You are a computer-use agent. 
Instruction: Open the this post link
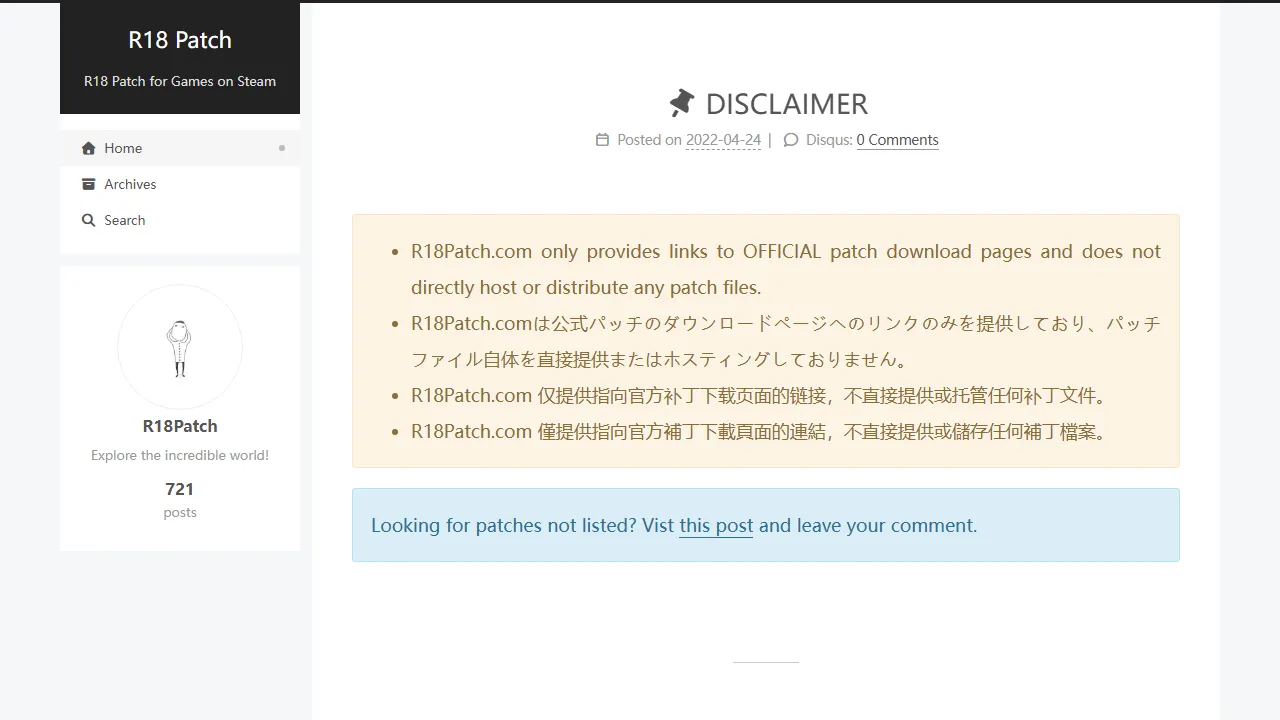coord(716,525)
